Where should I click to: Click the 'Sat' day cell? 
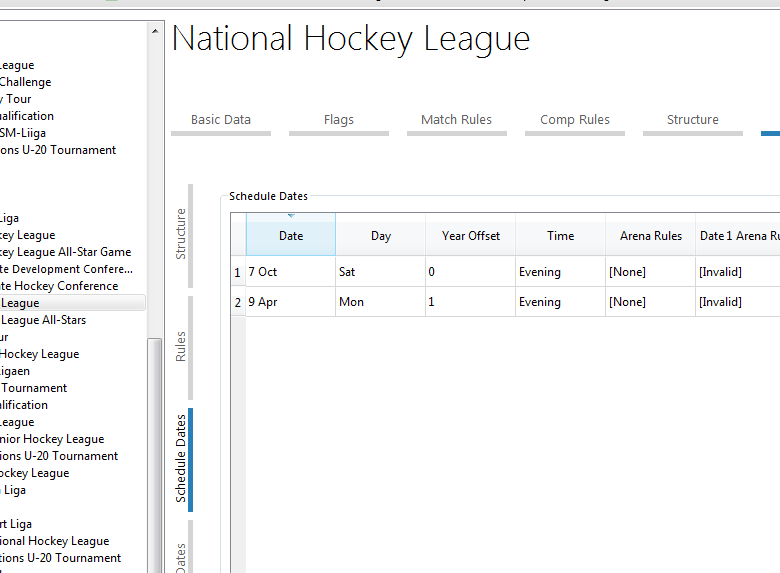[381, 272]
